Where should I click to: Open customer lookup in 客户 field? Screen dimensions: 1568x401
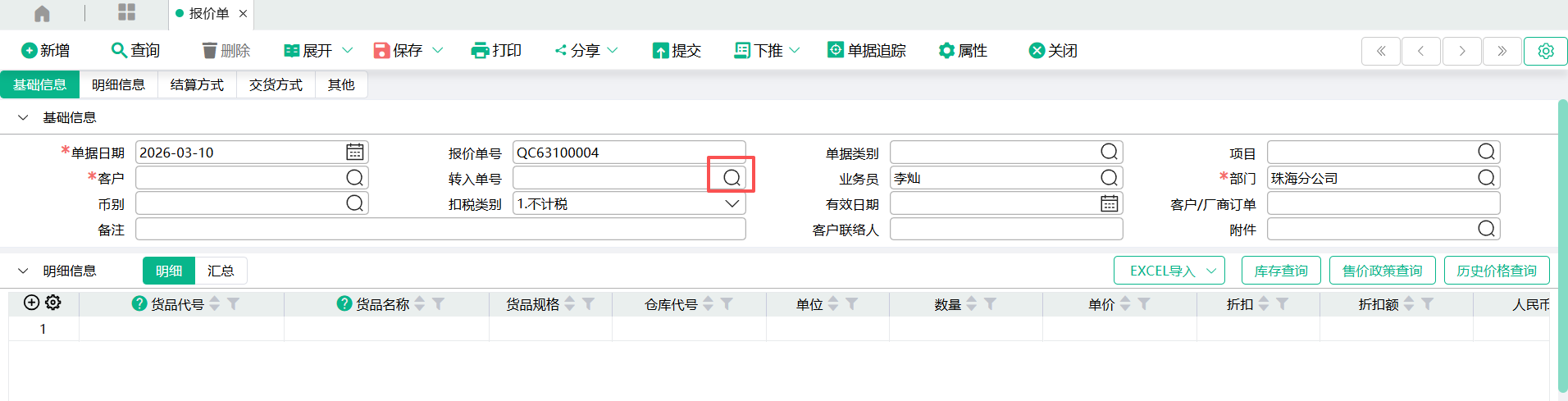(x=354, y=178)
